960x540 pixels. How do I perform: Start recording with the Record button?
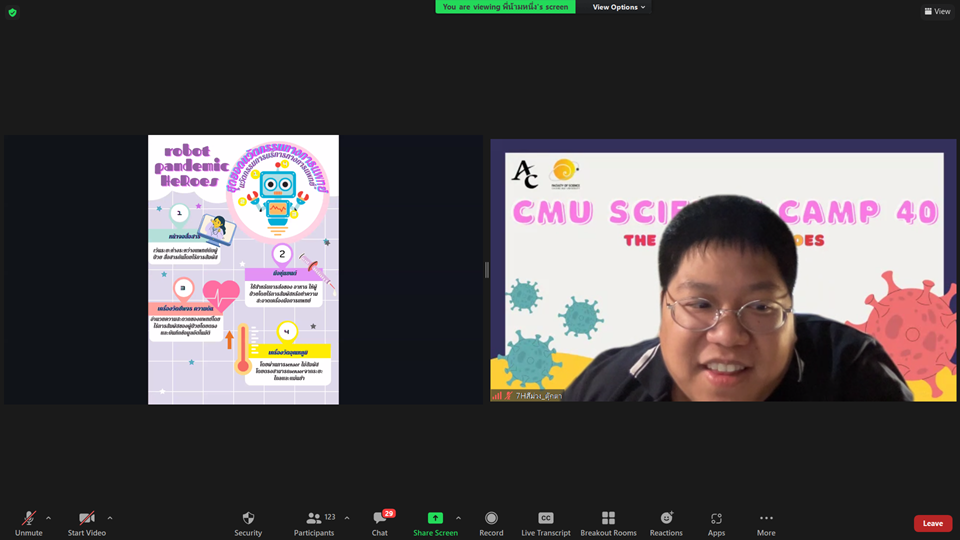pos(491,523)
